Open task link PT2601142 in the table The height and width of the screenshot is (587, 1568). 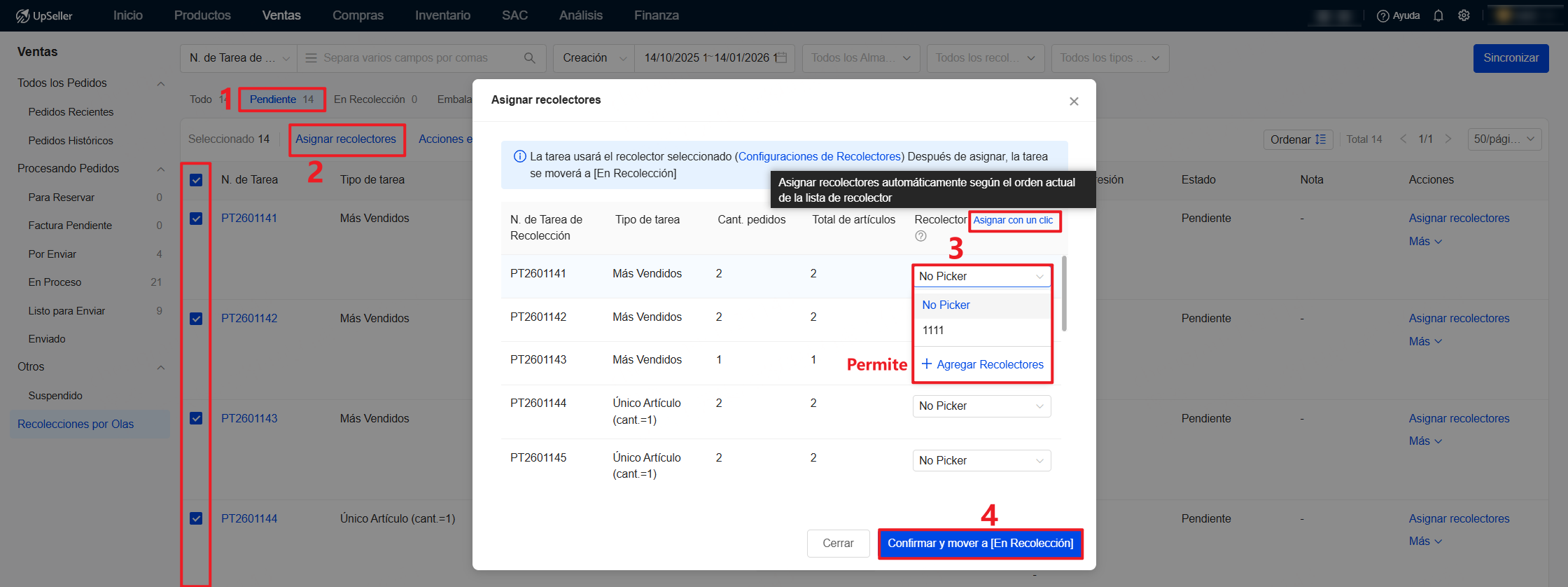[x=249, y=319]
